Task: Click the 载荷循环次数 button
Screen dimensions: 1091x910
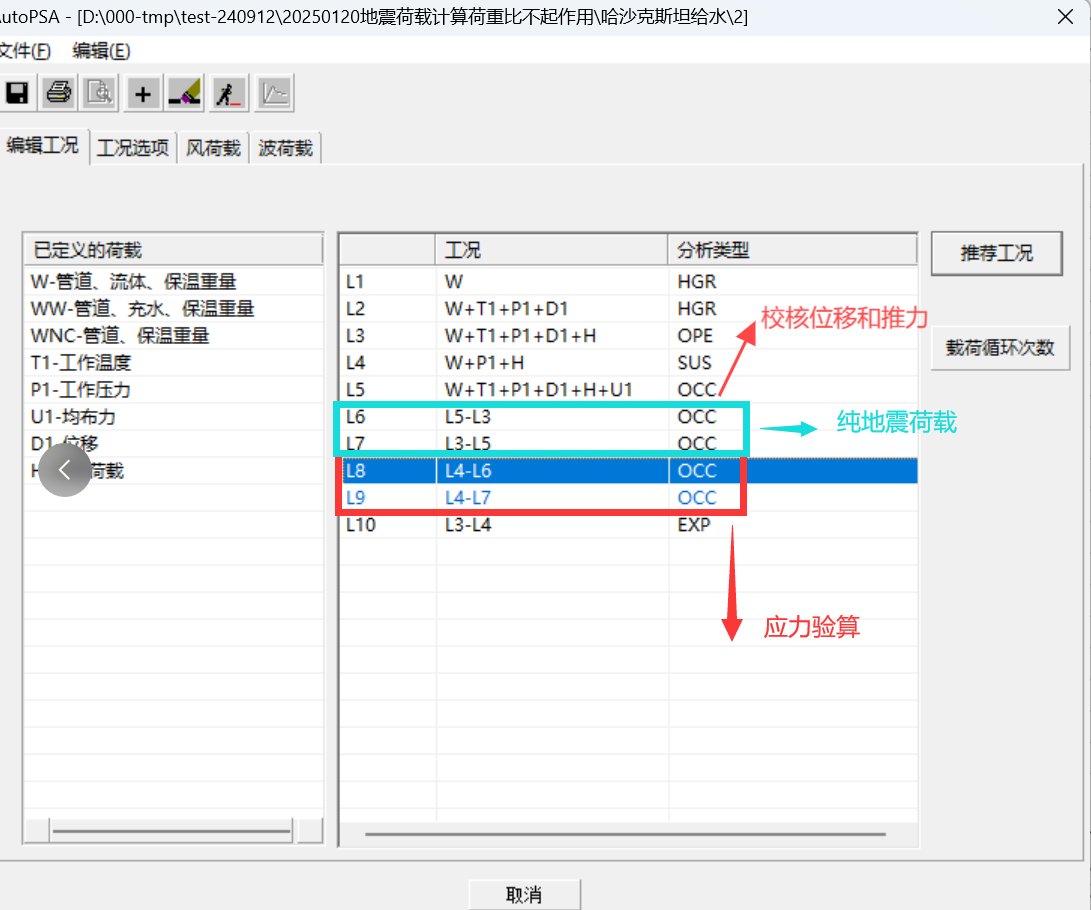Action: (x=1000, y=348)
